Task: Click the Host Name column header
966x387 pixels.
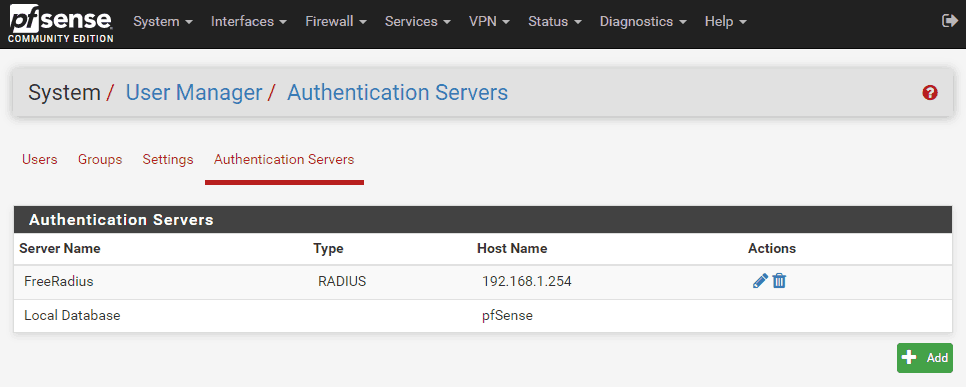Action: 512,249
